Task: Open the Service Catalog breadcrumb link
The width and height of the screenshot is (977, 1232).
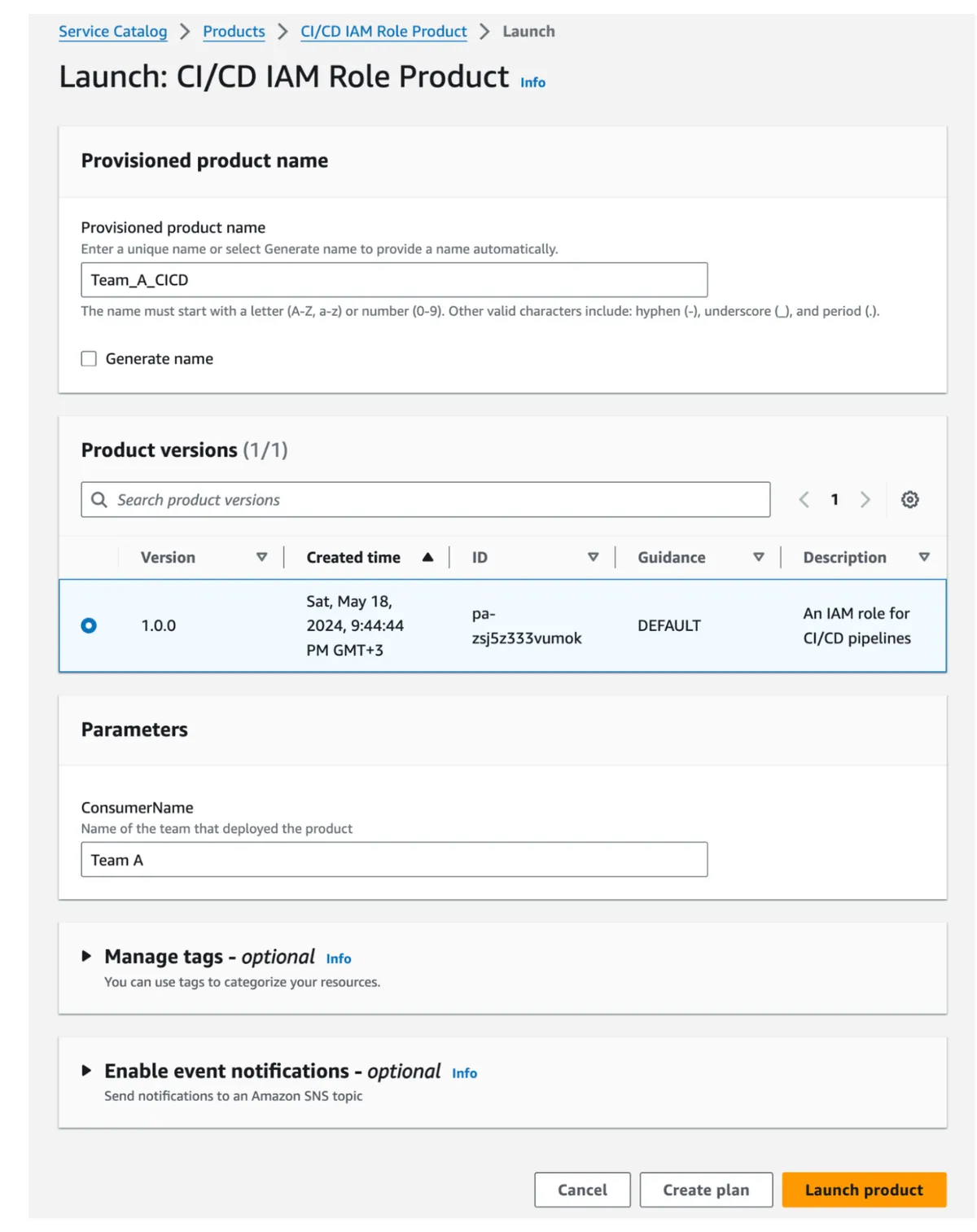Action: (112, 31)
